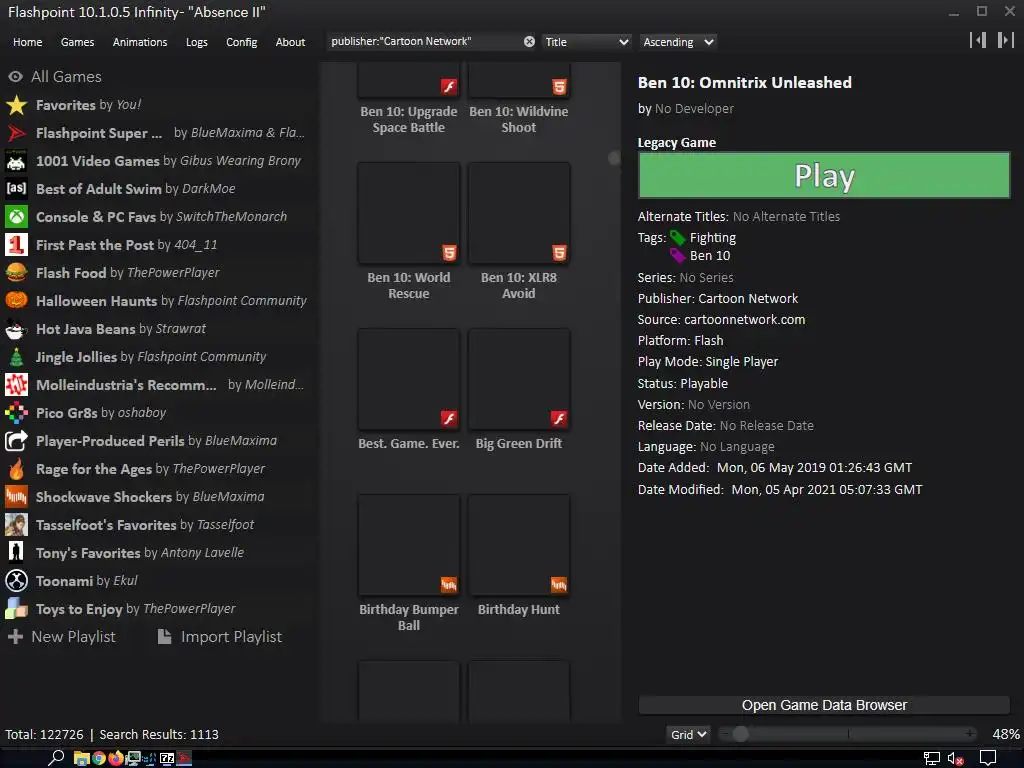Screen dimensions: 1024x768
Task: Click the Tony's Favorites silhouette icon
Action: point(16,553)
